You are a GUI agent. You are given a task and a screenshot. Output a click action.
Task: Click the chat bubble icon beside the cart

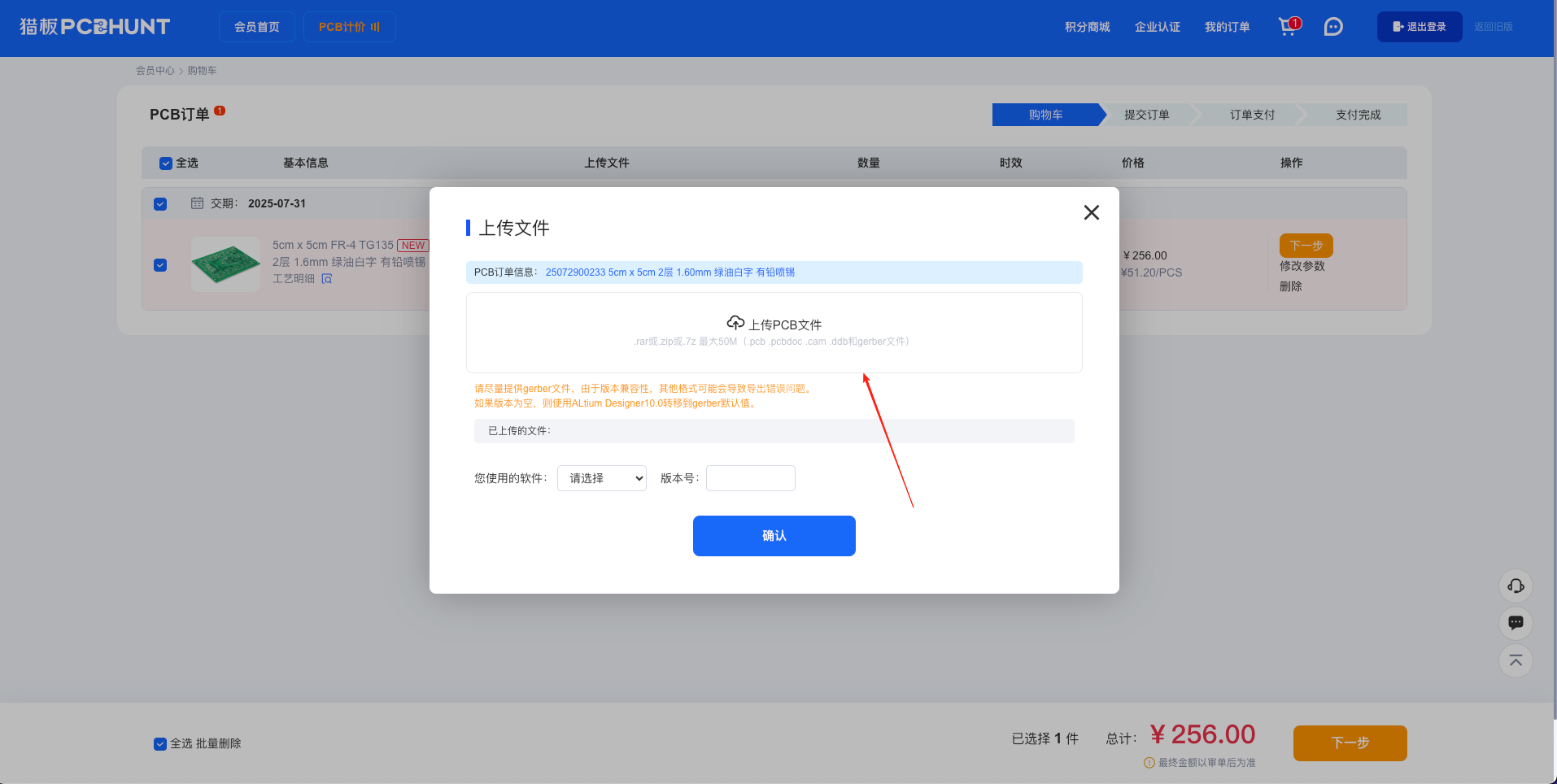[x=1332, y=27]
